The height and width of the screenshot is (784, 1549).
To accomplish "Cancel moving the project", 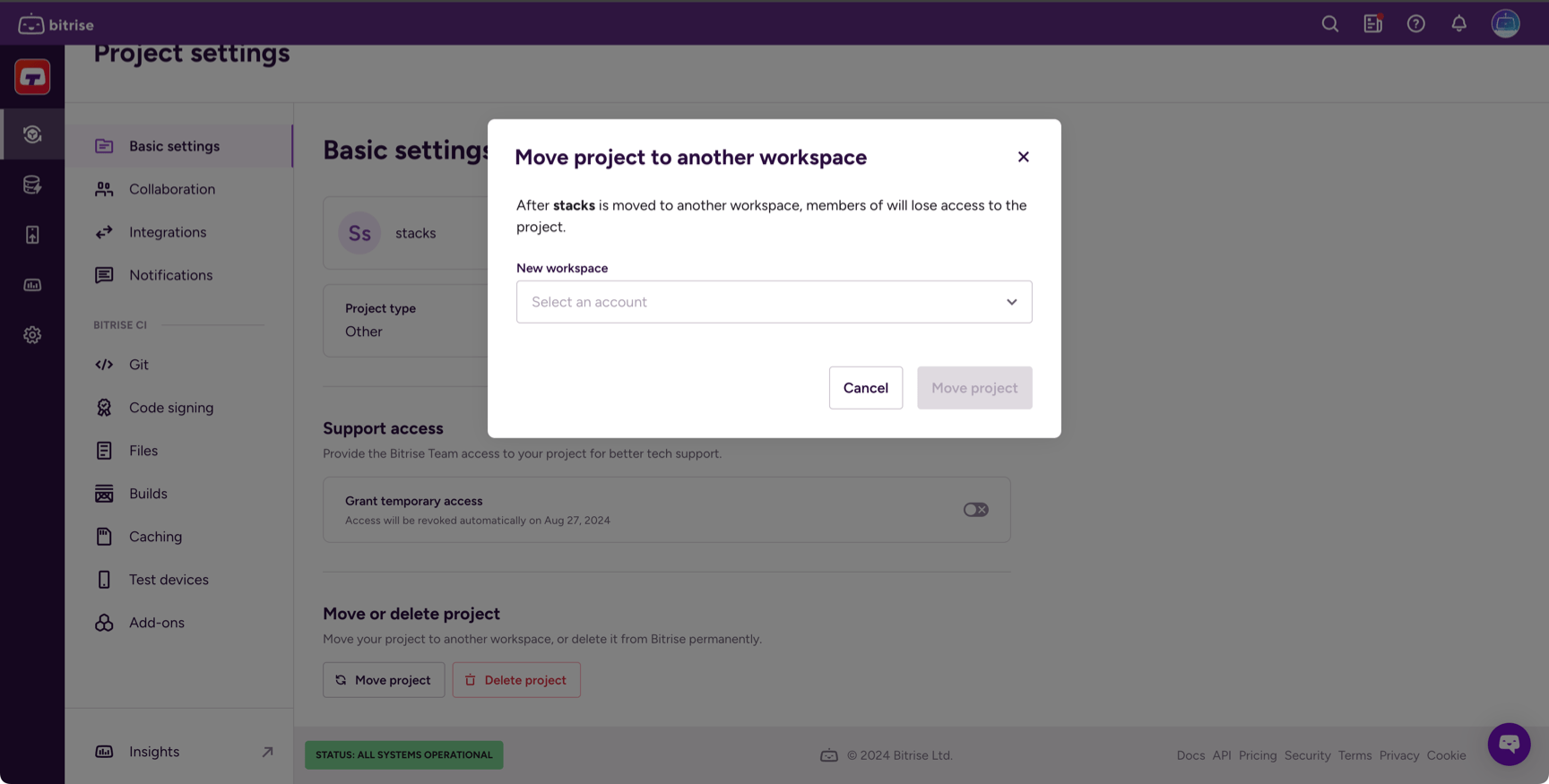I will pos(865,388).
